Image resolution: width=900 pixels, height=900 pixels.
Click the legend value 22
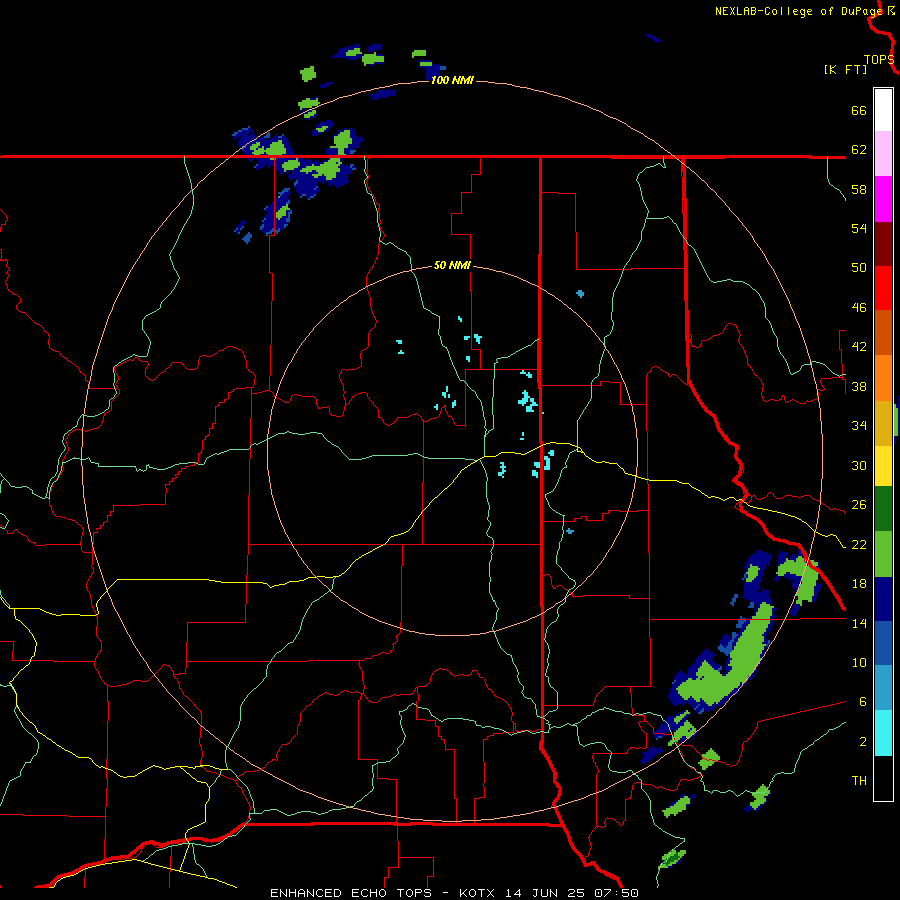tap(859, 544)
